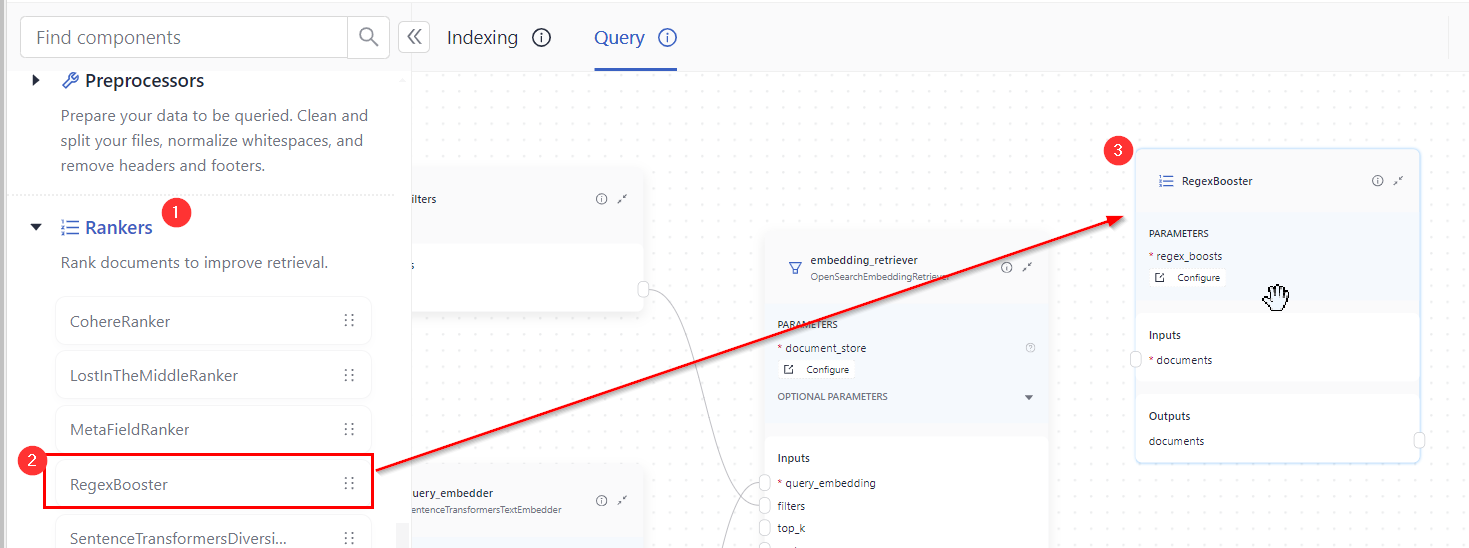Open the query_embedder node info icon
The image size is (1469, 548).
coord(601,500)
